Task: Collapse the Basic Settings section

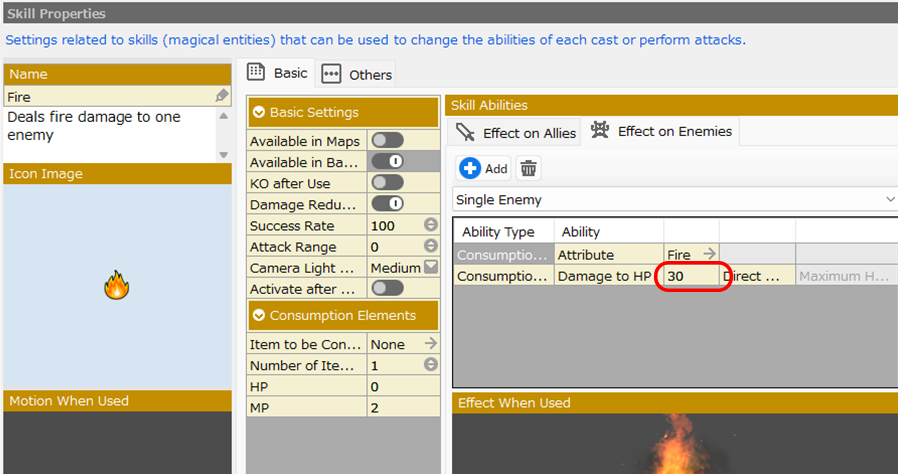Action: [259, 113]
